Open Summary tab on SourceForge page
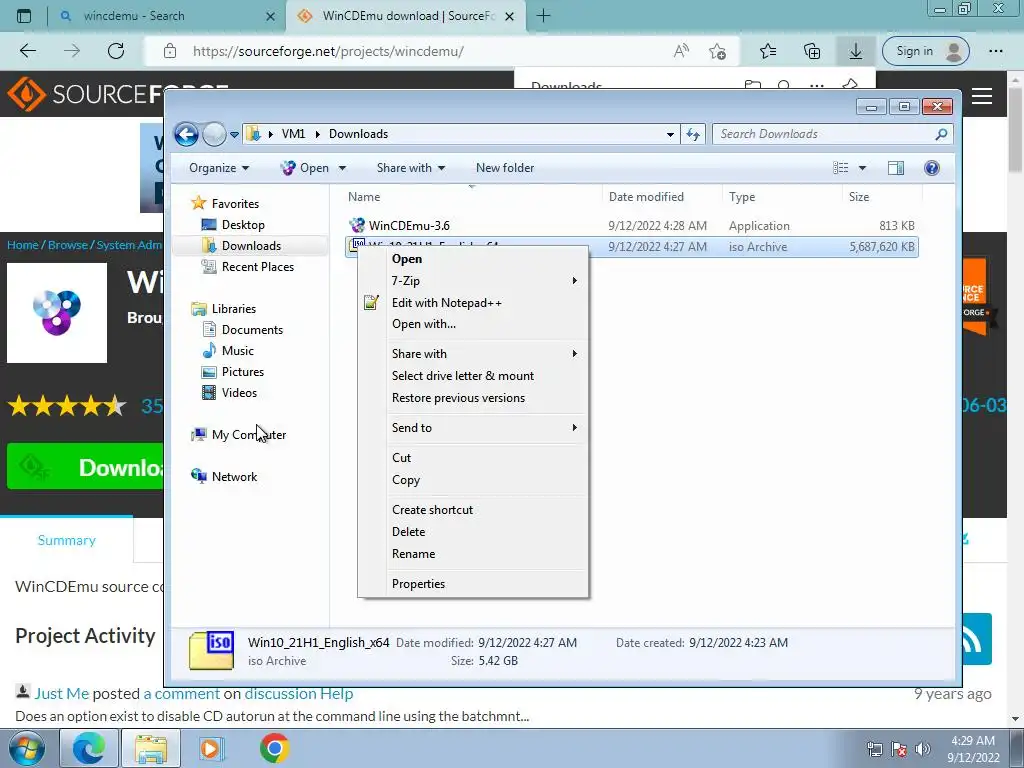1024x768 pixels. pos(67,540)
